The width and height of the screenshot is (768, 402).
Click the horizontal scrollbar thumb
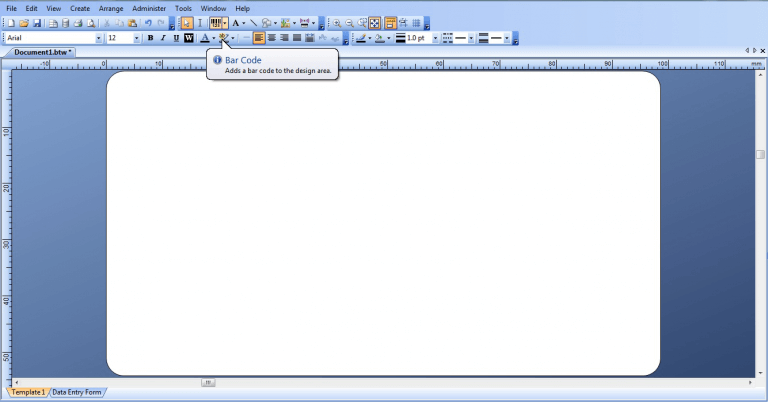click(208, 382)
